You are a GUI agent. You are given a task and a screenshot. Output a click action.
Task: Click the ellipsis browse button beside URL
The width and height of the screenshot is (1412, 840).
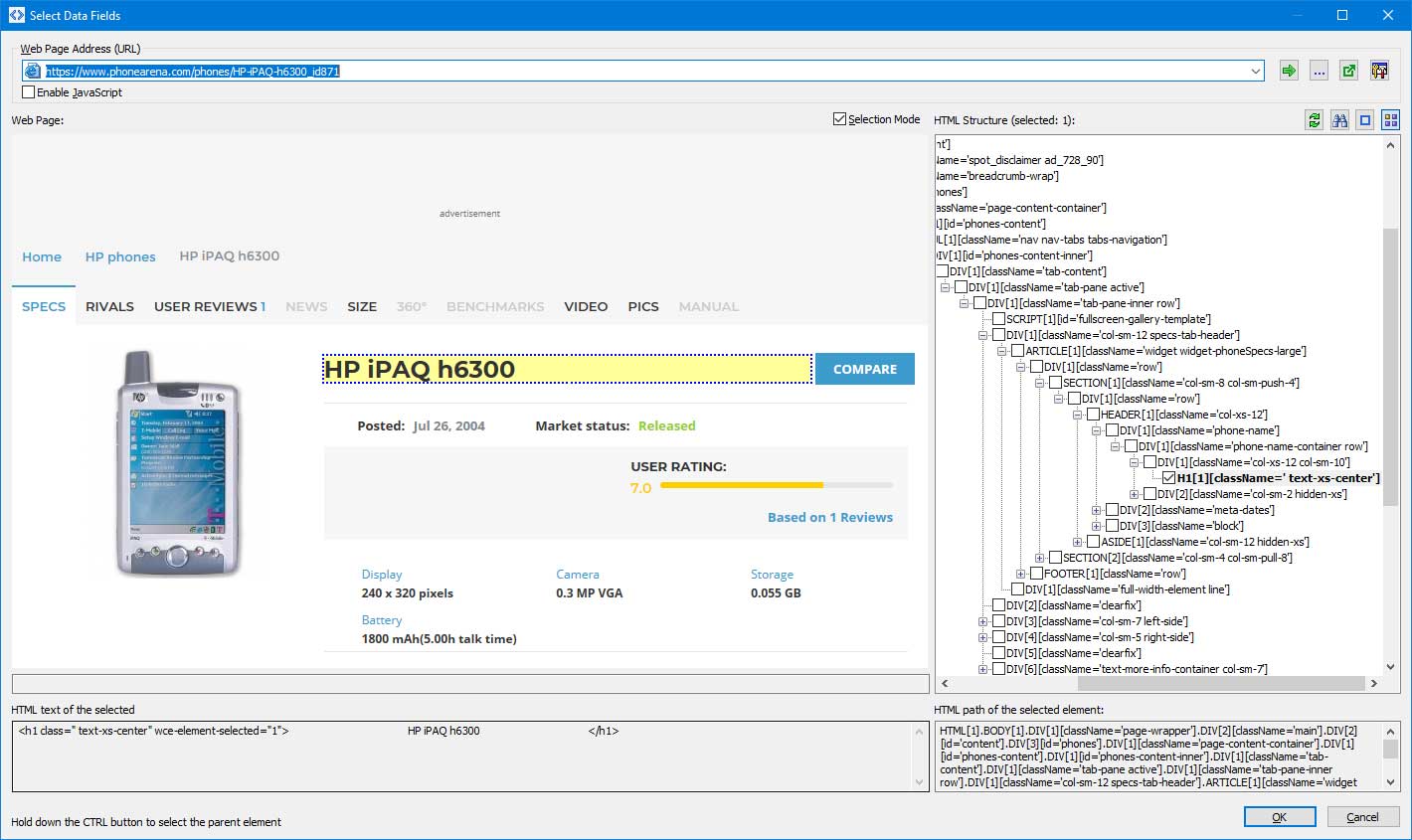pos(1319,71)
